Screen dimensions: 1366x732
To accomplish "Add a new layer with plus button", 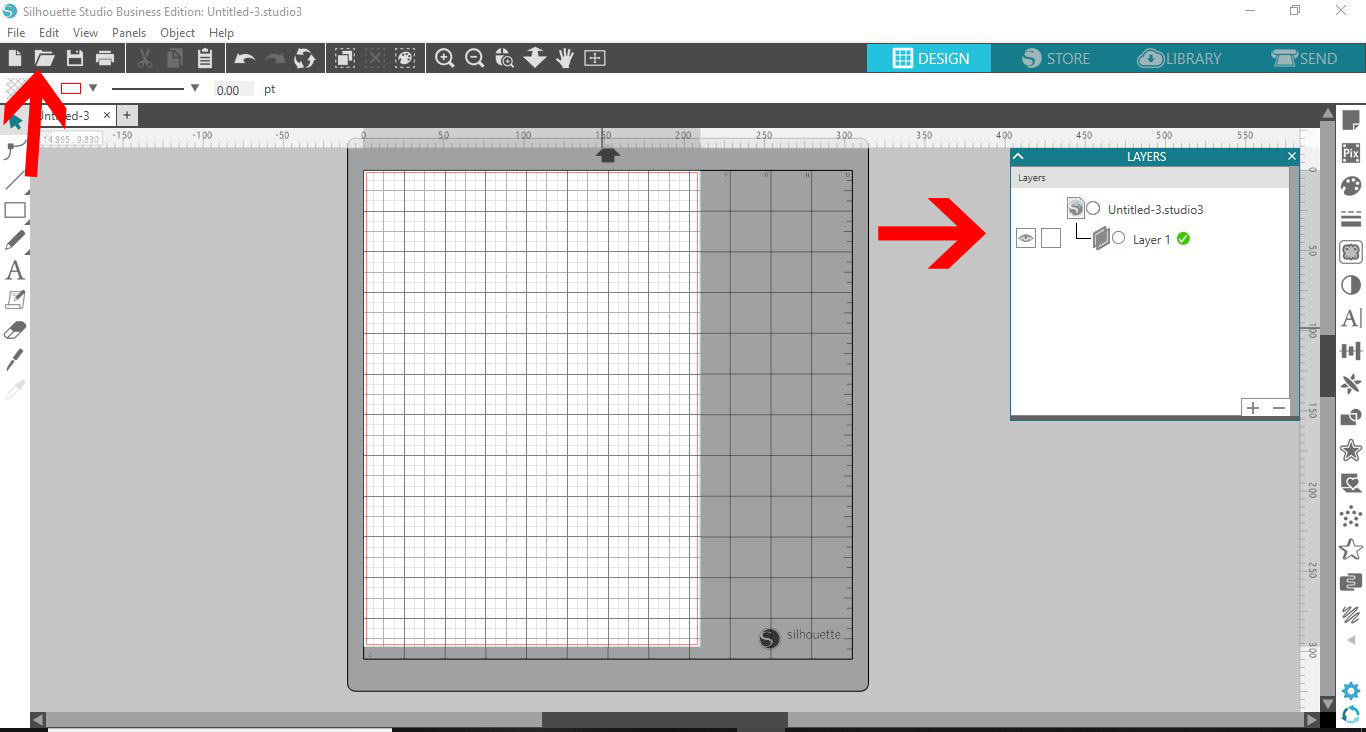I will pyautogui.click(x=1253, y=408).
